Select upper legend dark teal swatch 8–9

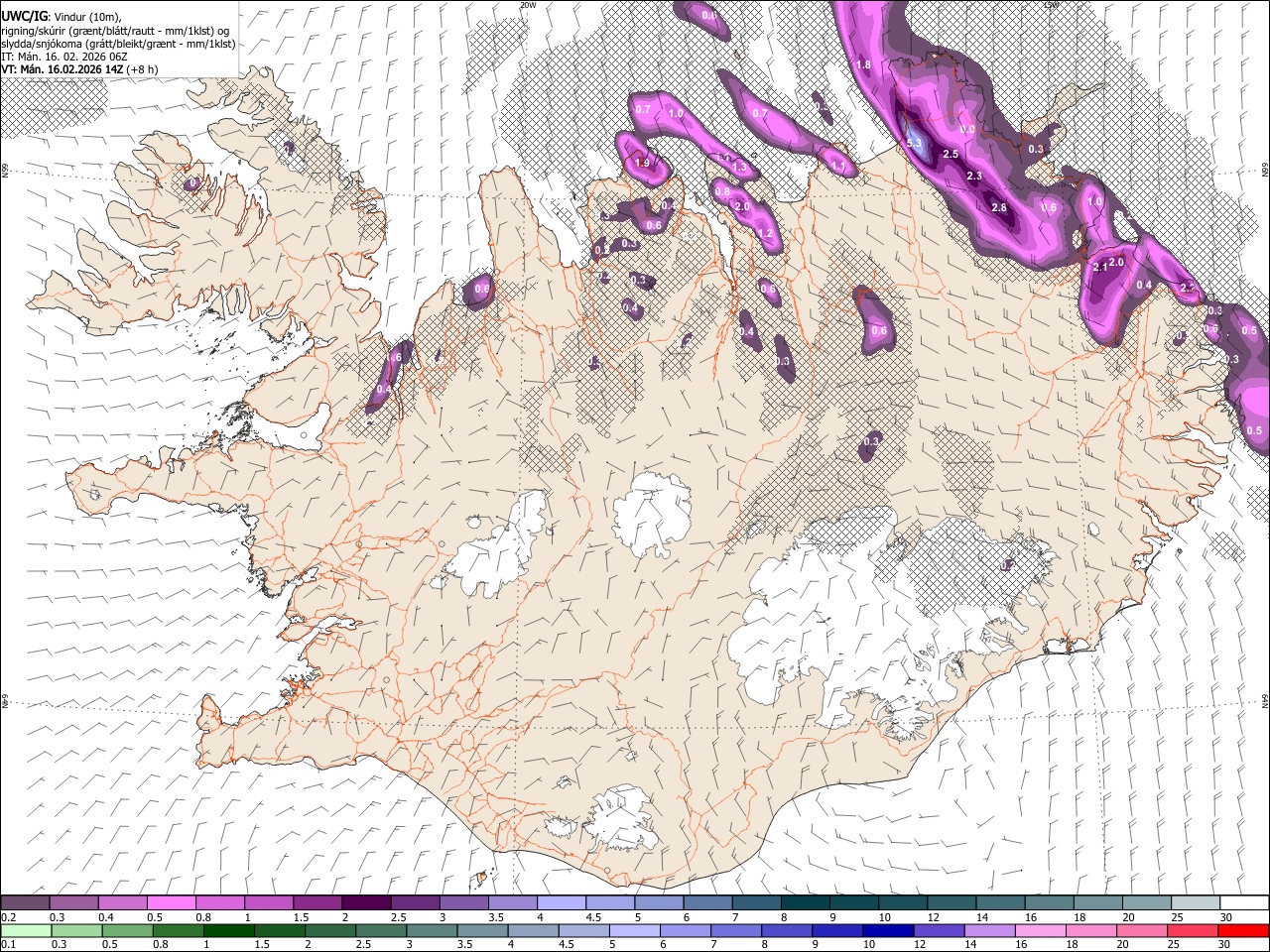point(806,902)
